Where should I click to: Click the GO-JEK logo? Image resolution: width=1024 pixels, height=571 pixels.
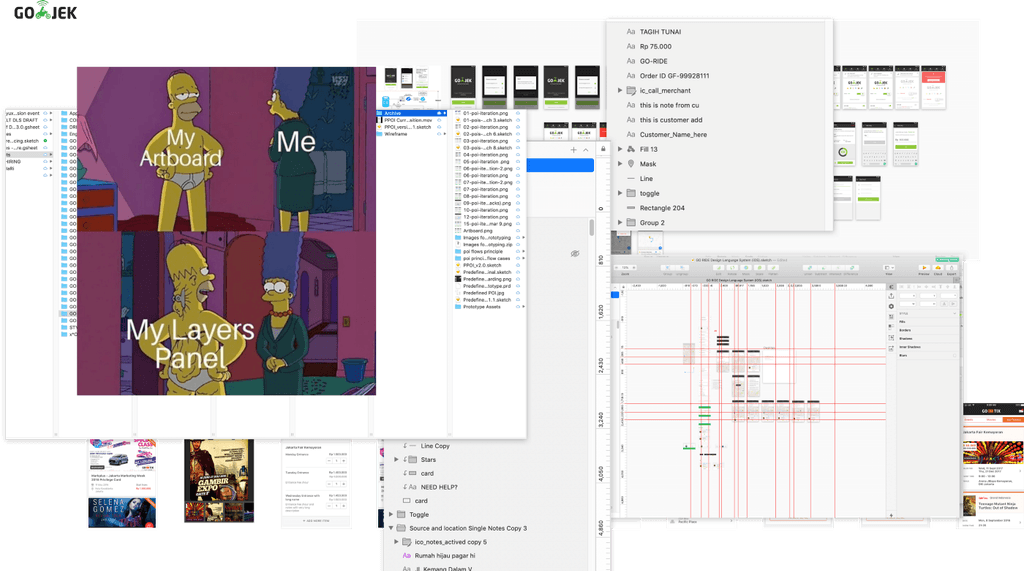(x=46, y=11)
